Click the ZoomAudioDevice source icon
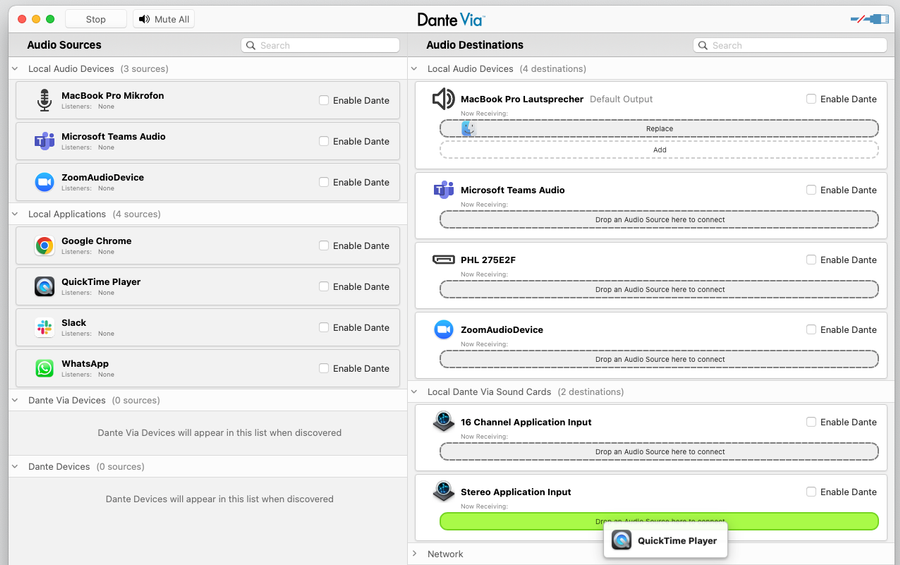The height and width of the screenshot is (565, 900). pos(44,182)
